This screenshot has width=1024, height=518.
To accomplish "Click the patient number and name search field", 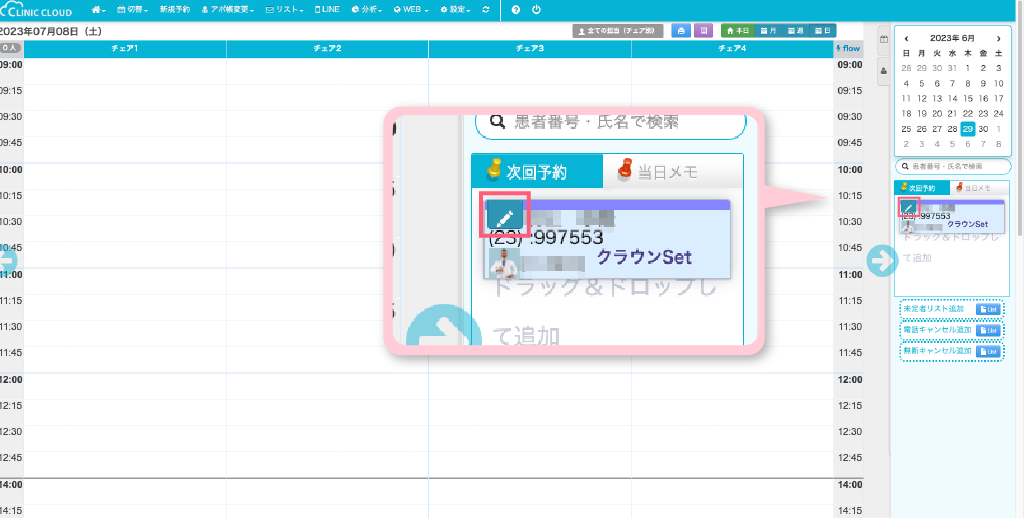I will [953, 166].
